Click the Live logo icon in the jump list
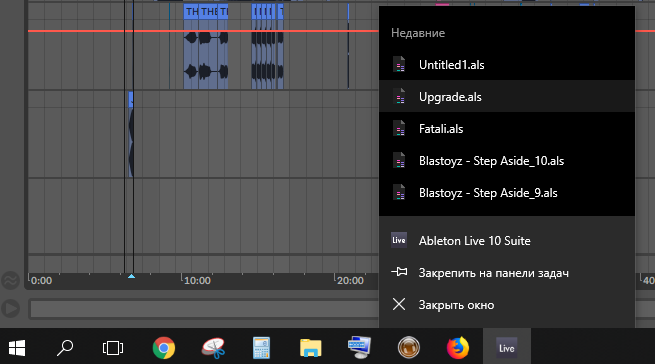655x364 pixels. tap(399, 240)
